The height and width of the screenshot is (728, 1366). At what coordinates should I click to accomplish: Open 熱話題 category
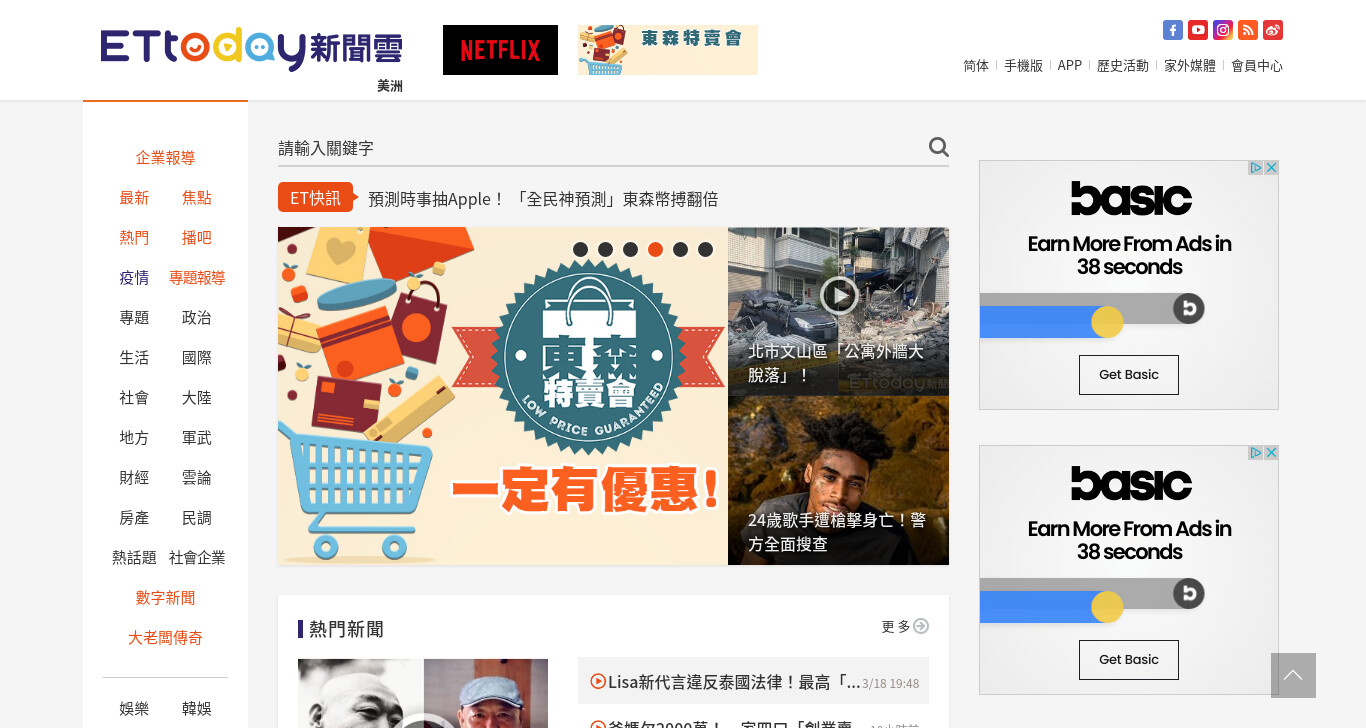(134, 557)
